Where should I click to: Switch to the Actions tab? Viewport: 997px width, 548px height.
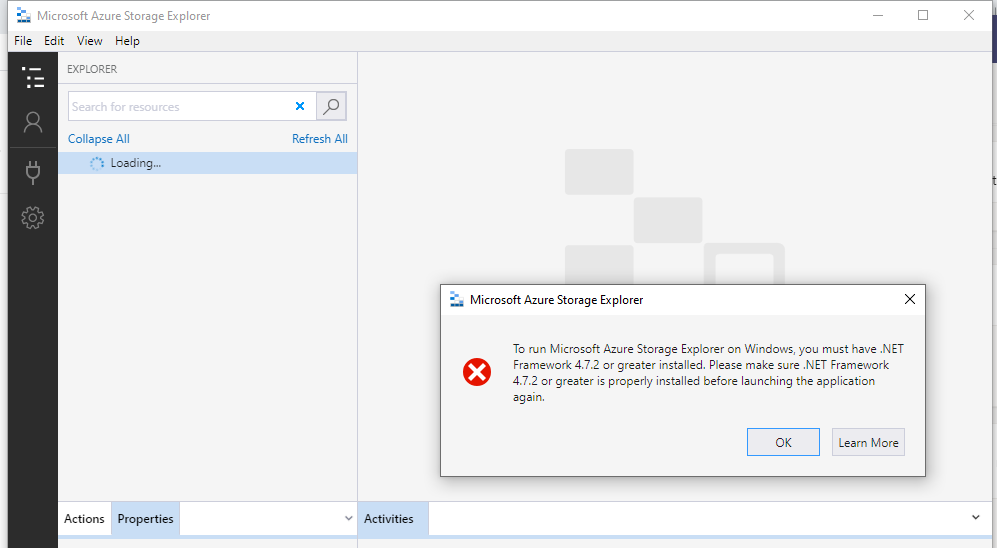84,519
